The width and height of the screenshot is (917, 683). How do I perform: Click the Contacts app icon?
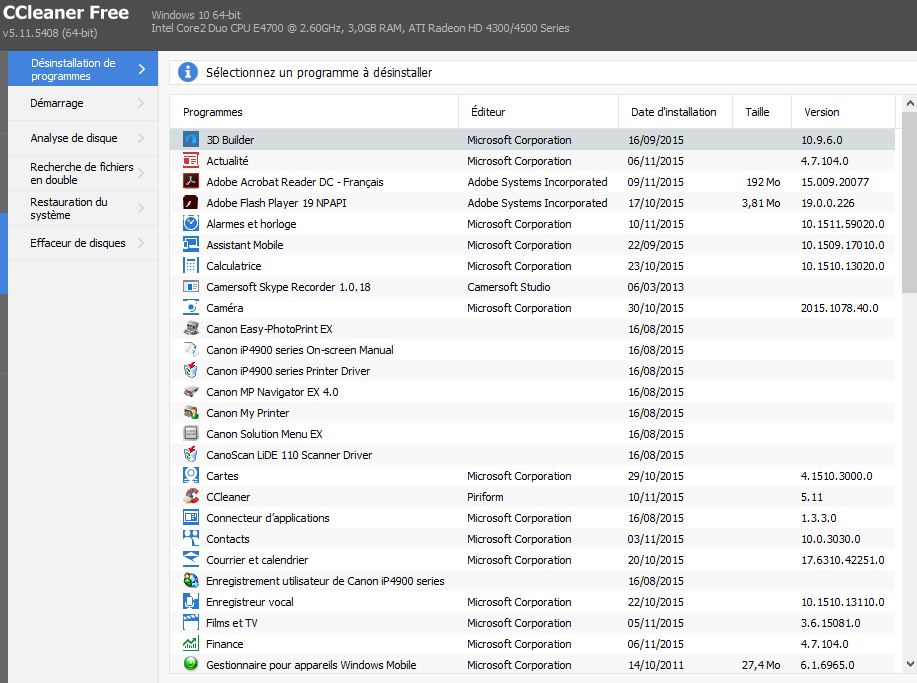(191, 539)
